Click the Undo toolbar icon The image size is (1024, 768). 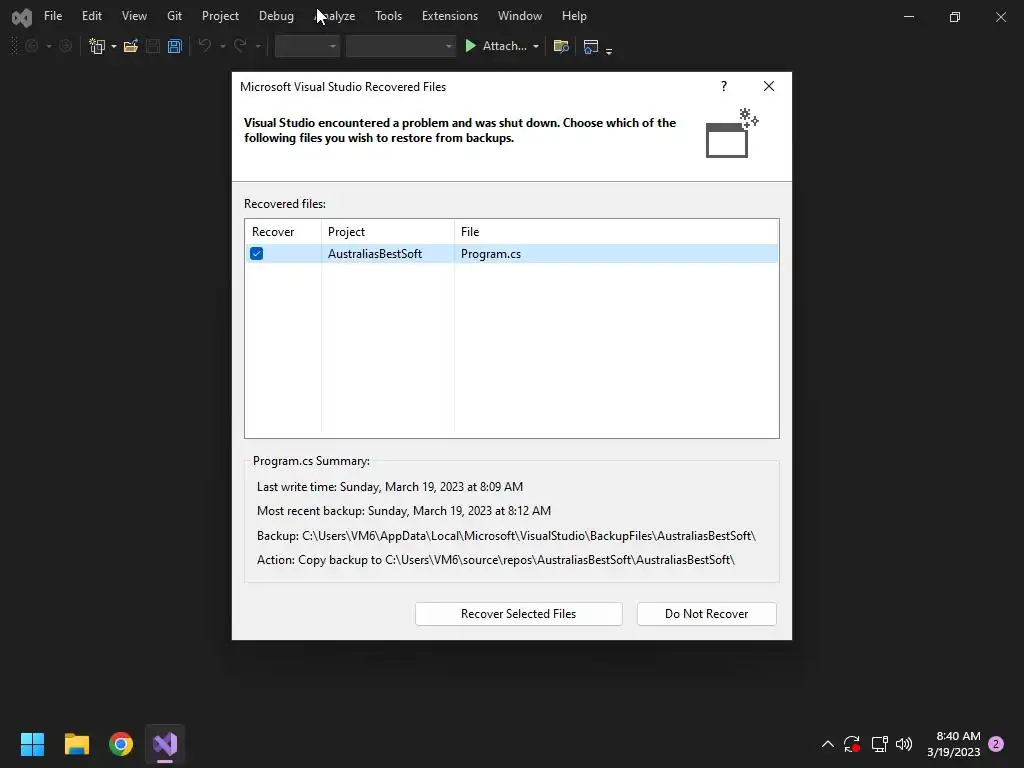pyautogui.click(x=204, y=46)
